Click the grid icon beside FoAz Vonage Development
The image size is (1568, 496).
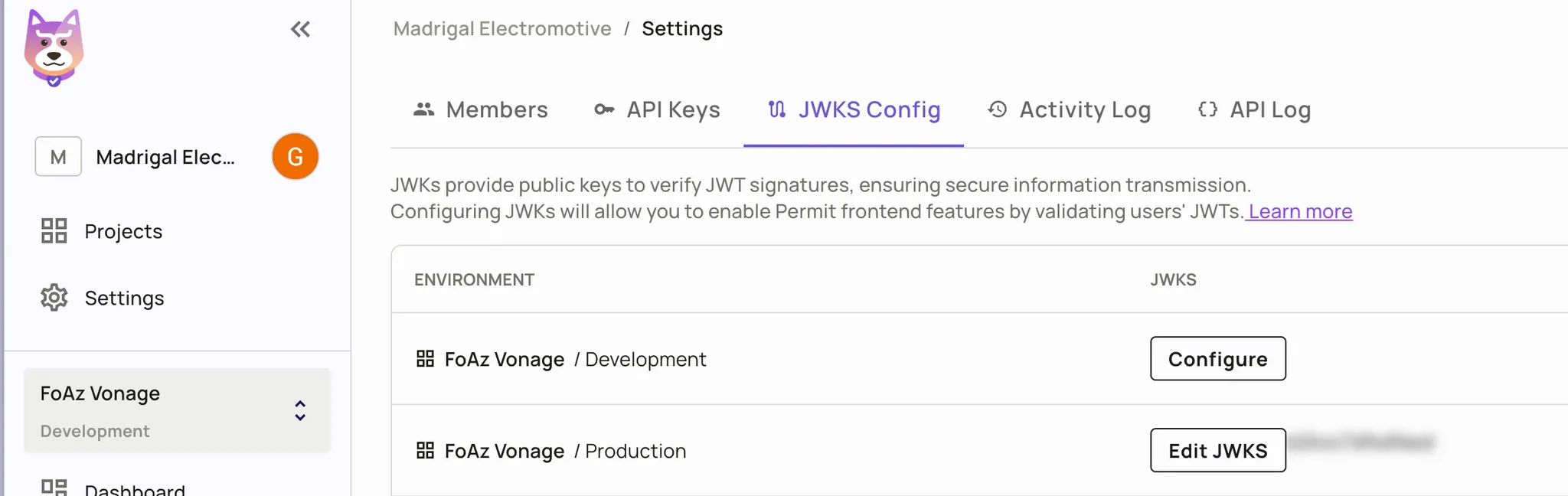(x=426, y=359)
